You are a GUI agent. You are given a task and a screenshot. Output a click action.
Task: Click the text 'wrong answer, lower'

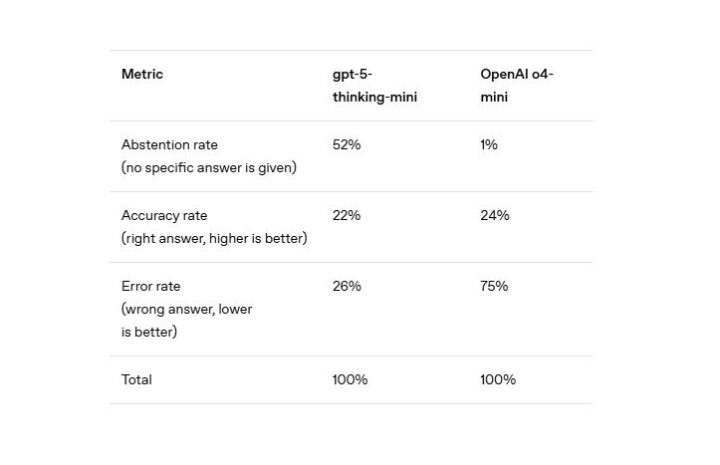coord(188,309)
